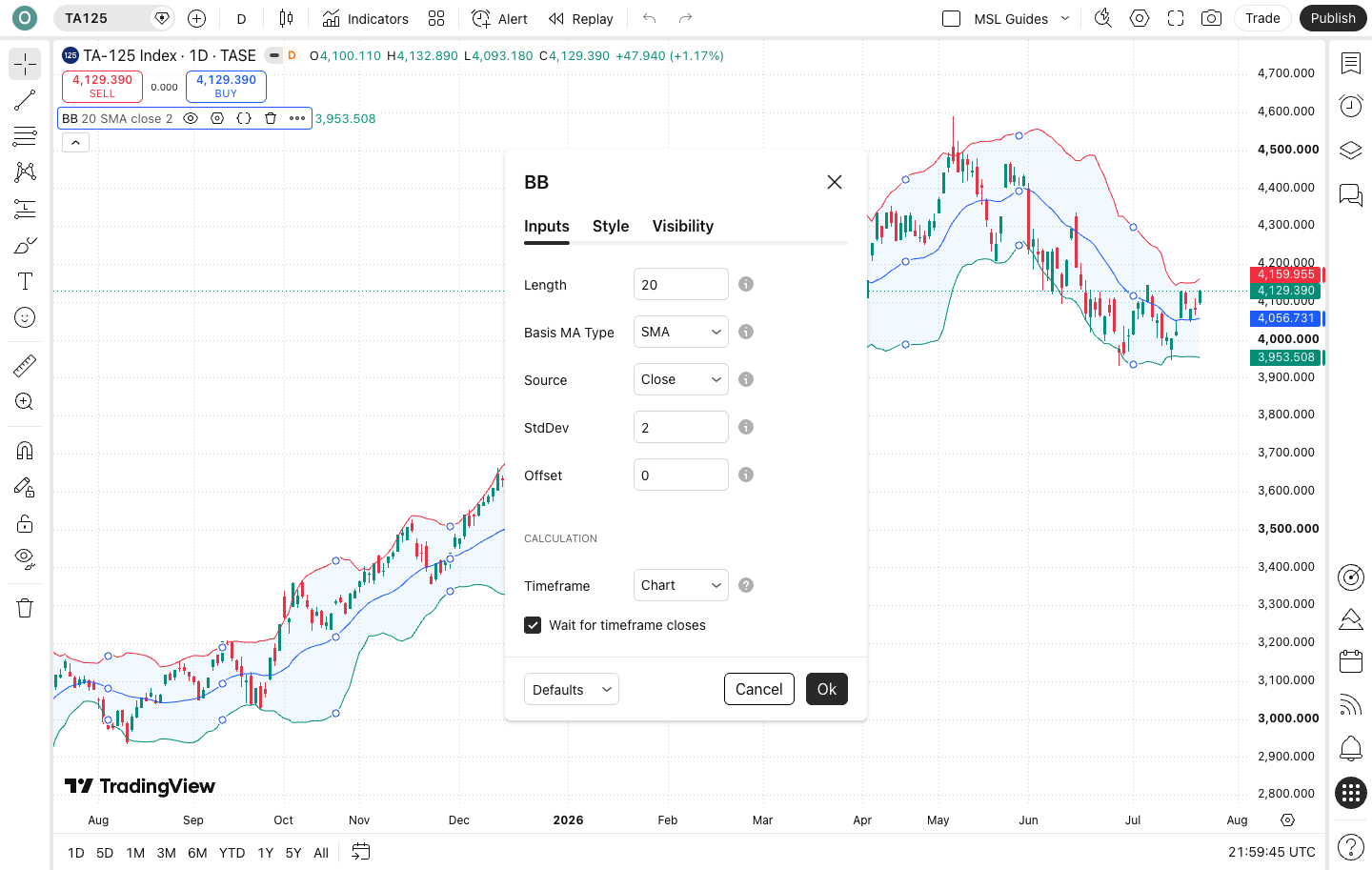Open the D interval selector
Viewport: 1372px width, 870px height.
pyautogui.click(x=241, y=18)
